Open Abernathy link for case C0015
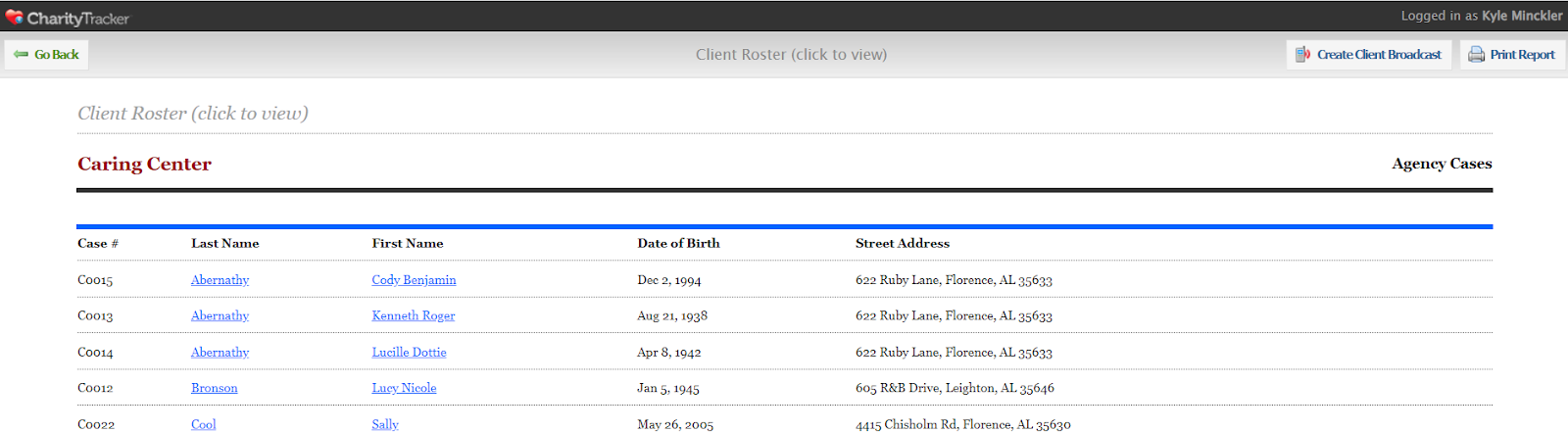Image resolution: width=1568 pixels, height=432 pixels. point(220,280)
